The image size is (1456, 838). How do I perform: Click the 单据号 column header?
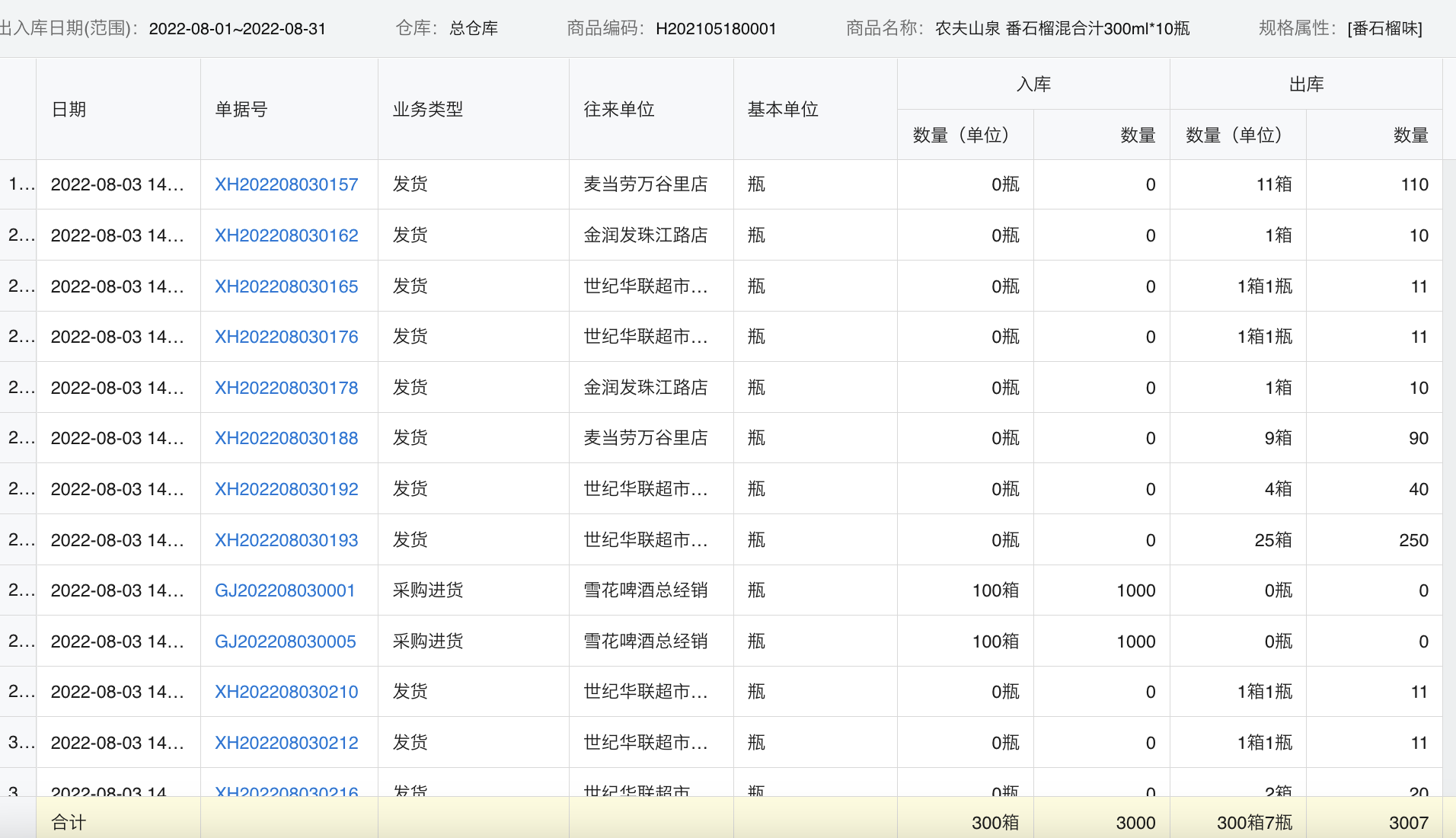[x=241, y=109]
